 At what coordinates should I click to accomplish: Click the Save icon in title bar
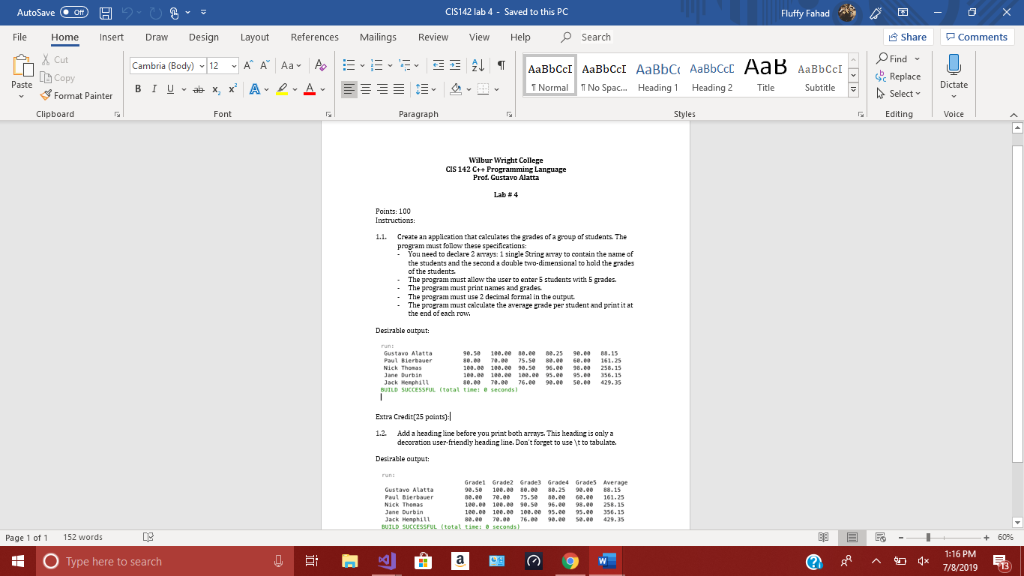pos(106,12)
